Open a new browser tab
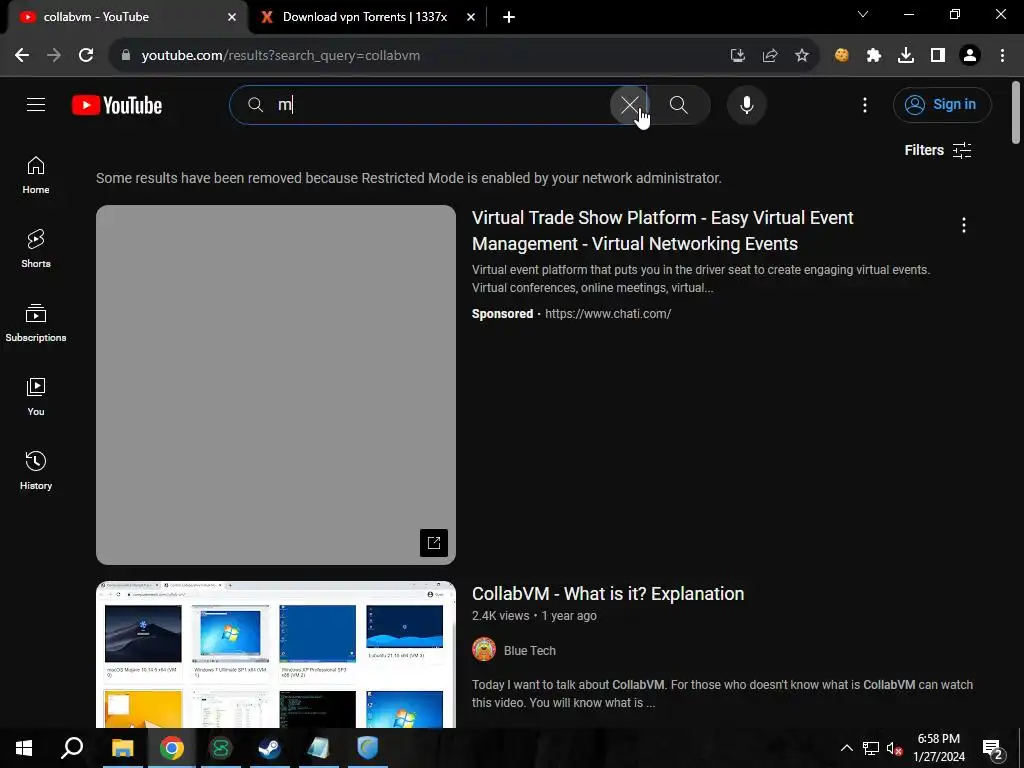Viewport: 1024px width, 768px height. click(509, 17)
